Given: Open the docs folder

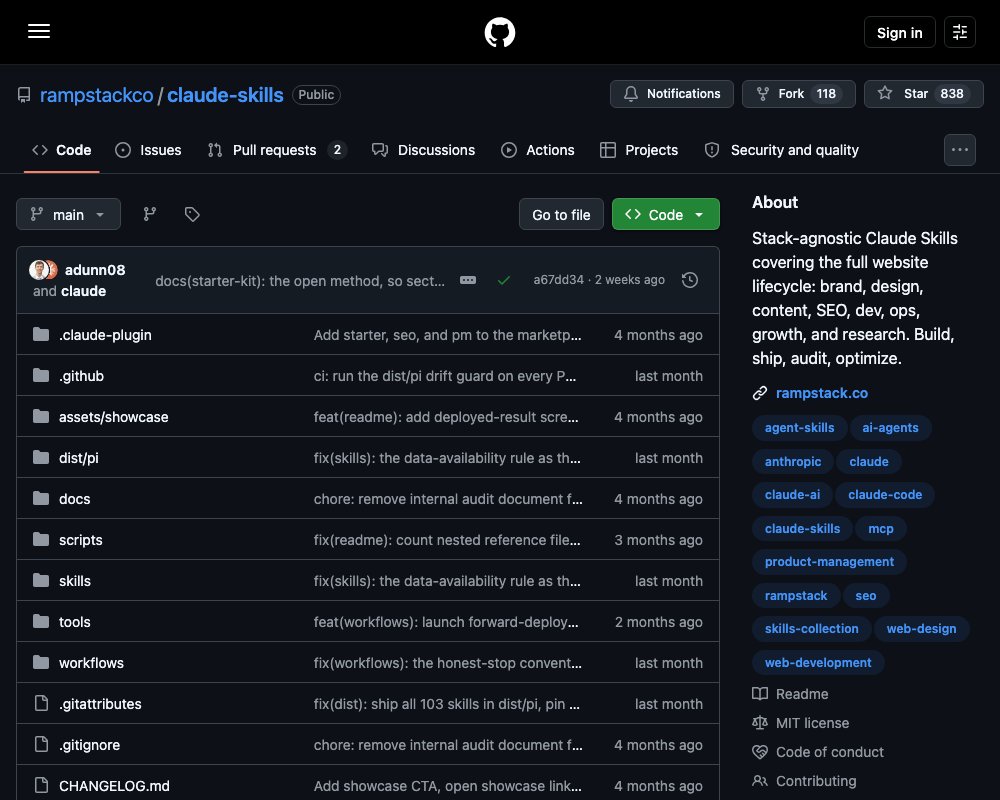Looking at the screenshot, I should [x=75, y=499].
